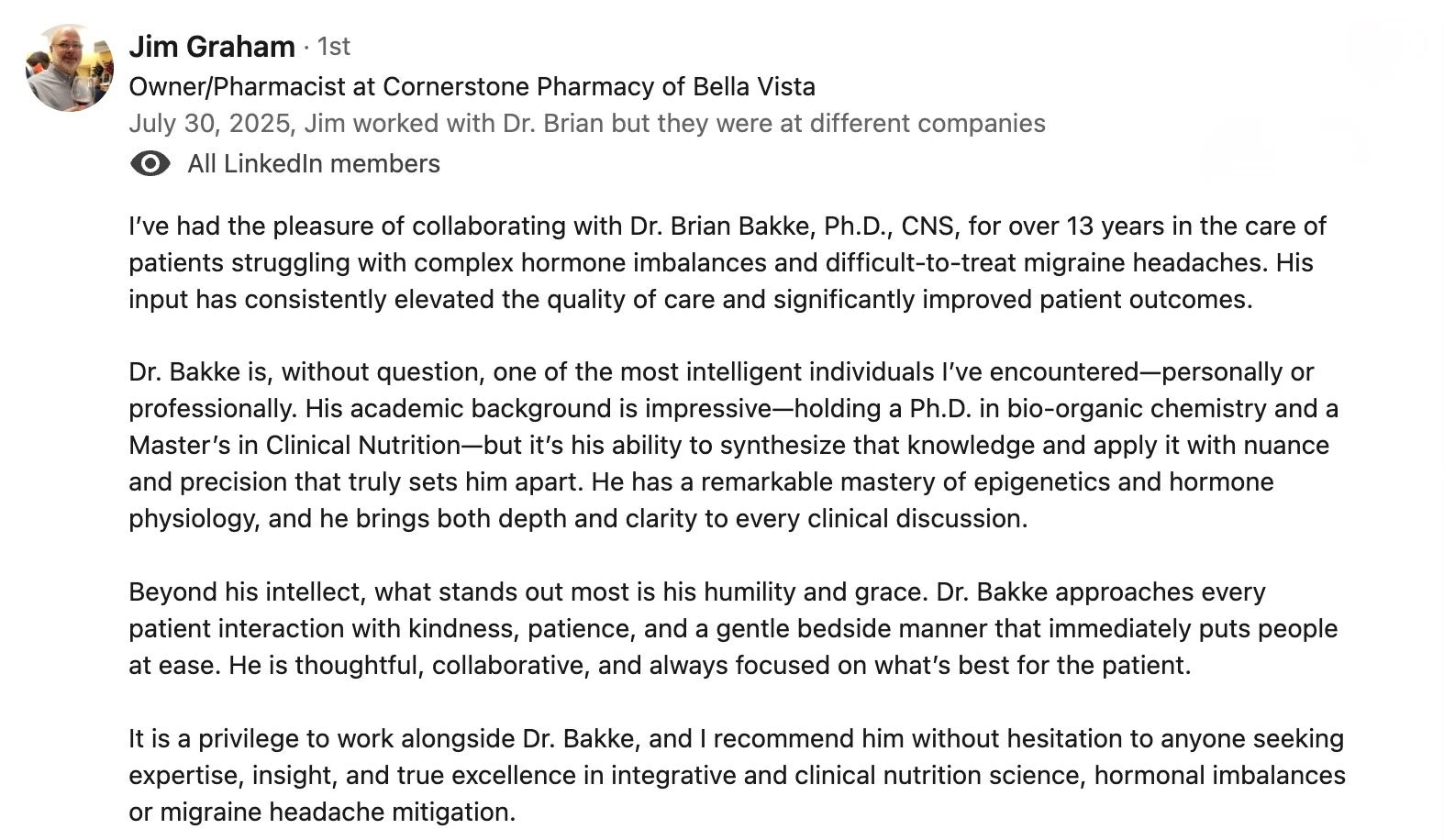Click "Dr. Brian Bakke, Ph.D., CNS" in first paragraph
This screenshot has width=1444, height=840.
(x=786, y=226)
